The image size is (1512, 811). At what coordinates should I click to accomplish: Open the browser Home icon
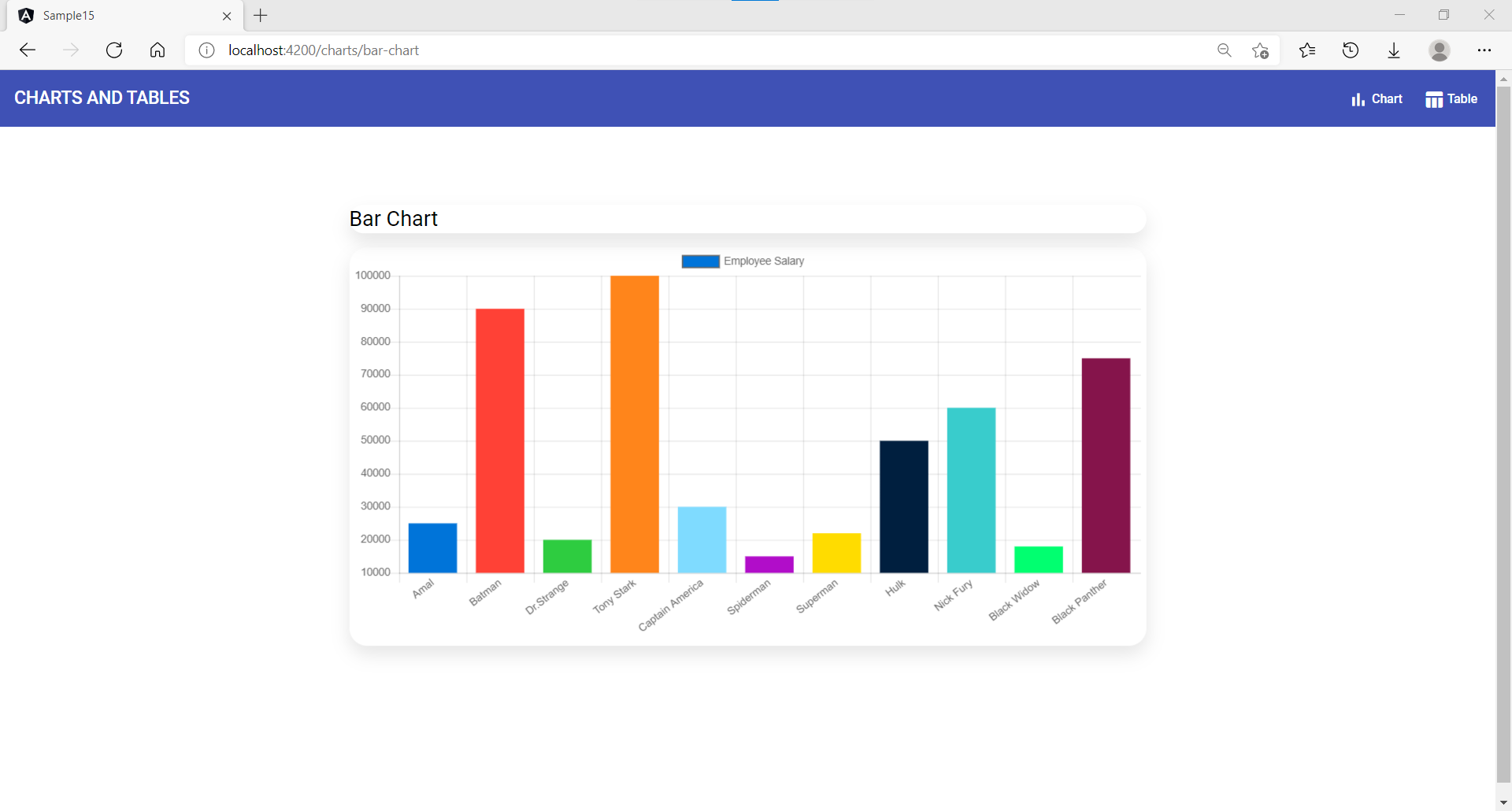click(x=157, y=50)
